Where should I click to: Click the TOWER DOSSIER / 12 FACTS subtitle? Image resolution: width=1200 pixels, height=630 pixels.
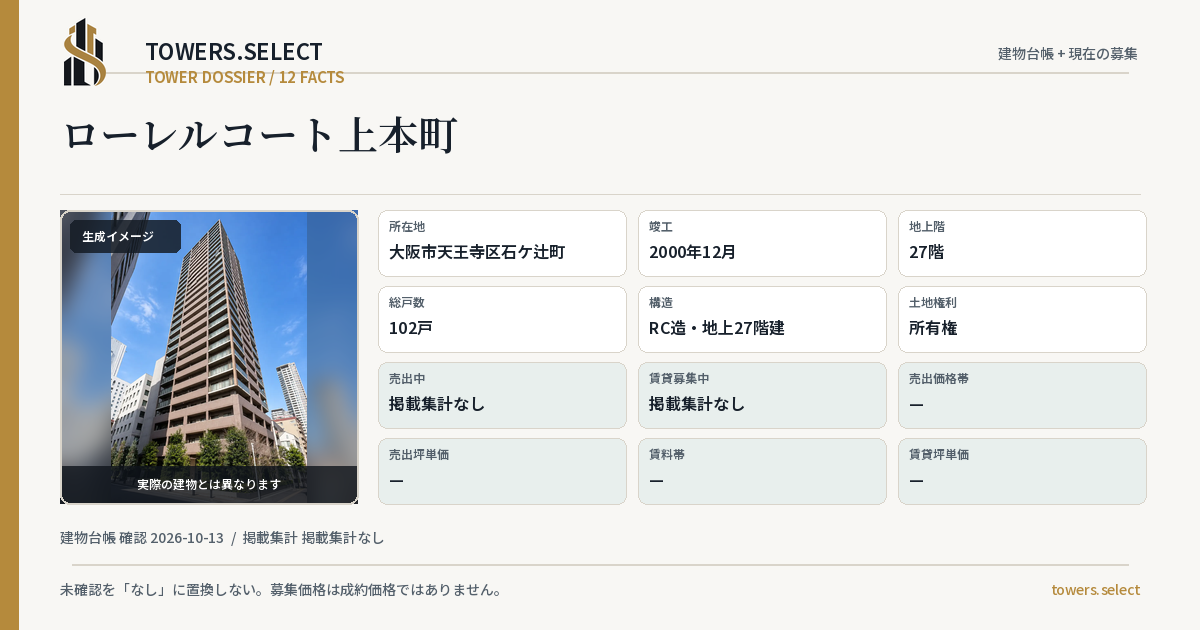245,77
